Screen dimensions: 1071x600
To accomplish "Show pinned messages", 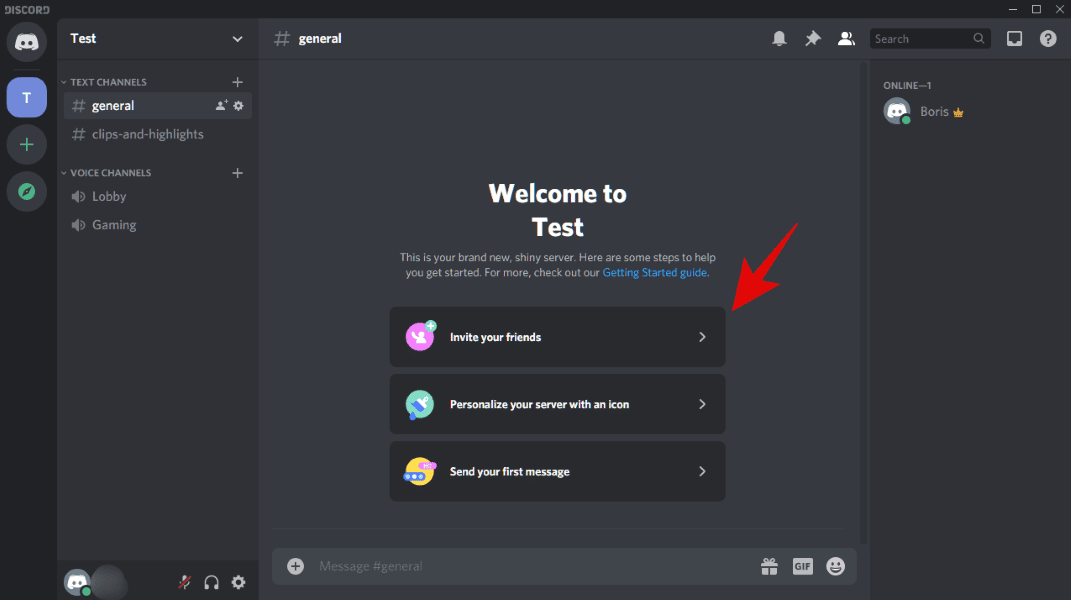I will click(813, 38).
